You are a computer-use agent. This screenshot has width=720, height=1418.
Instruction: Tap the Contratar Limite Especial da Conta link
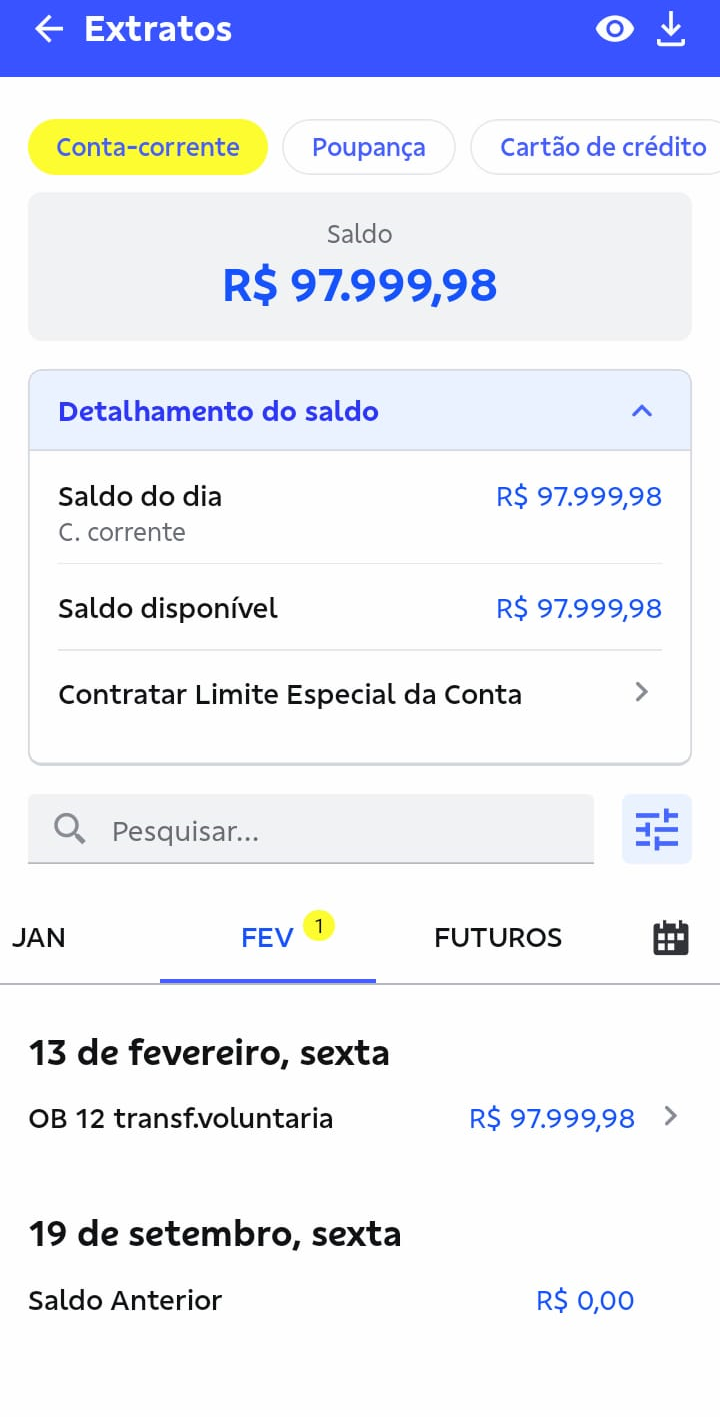(290, 695)
